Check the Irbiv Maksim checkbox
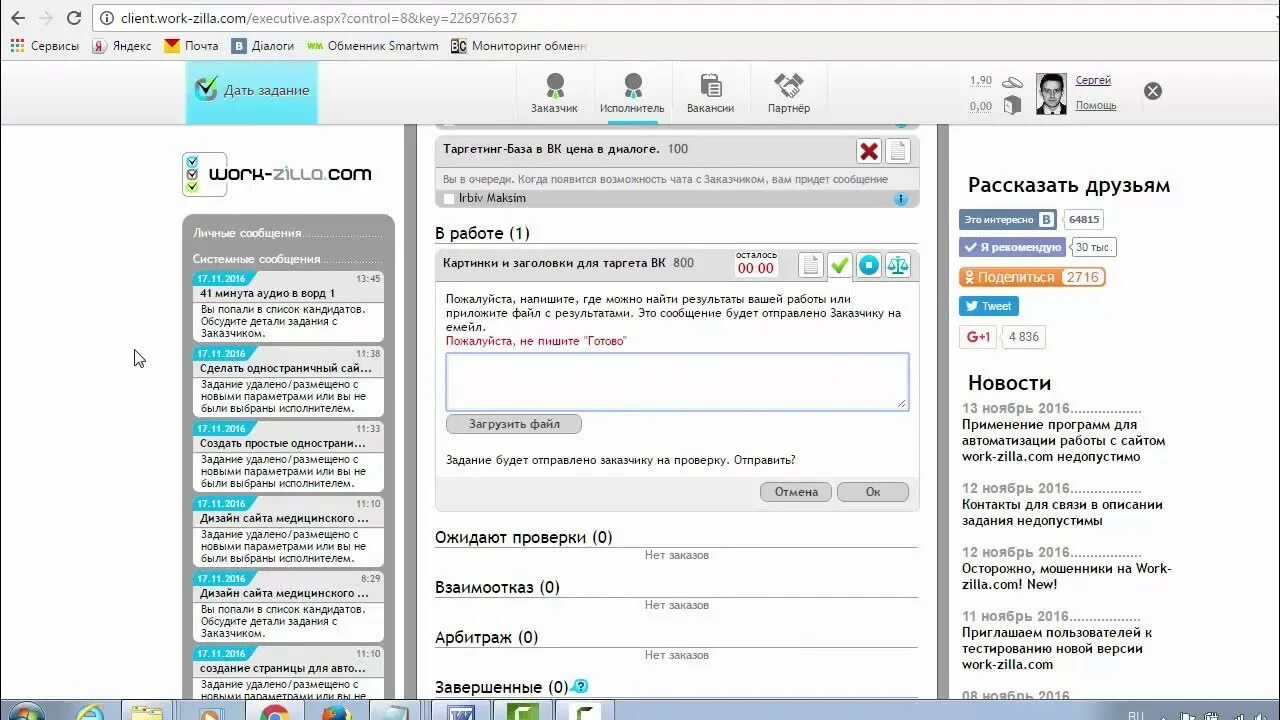 coord(447,198)
